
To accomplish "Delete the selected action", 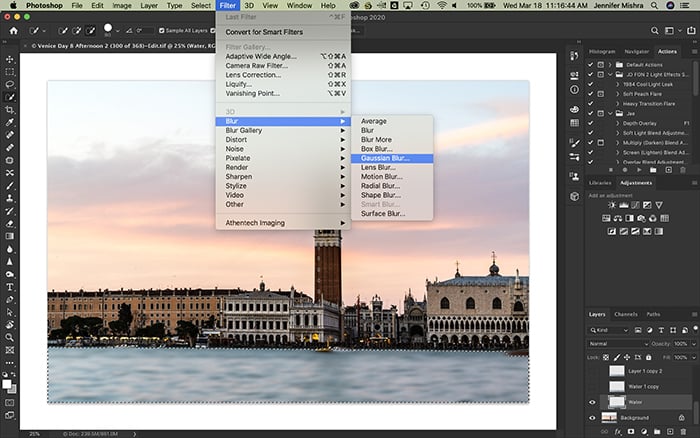I will pyautogui.click(x=683, y=170).
